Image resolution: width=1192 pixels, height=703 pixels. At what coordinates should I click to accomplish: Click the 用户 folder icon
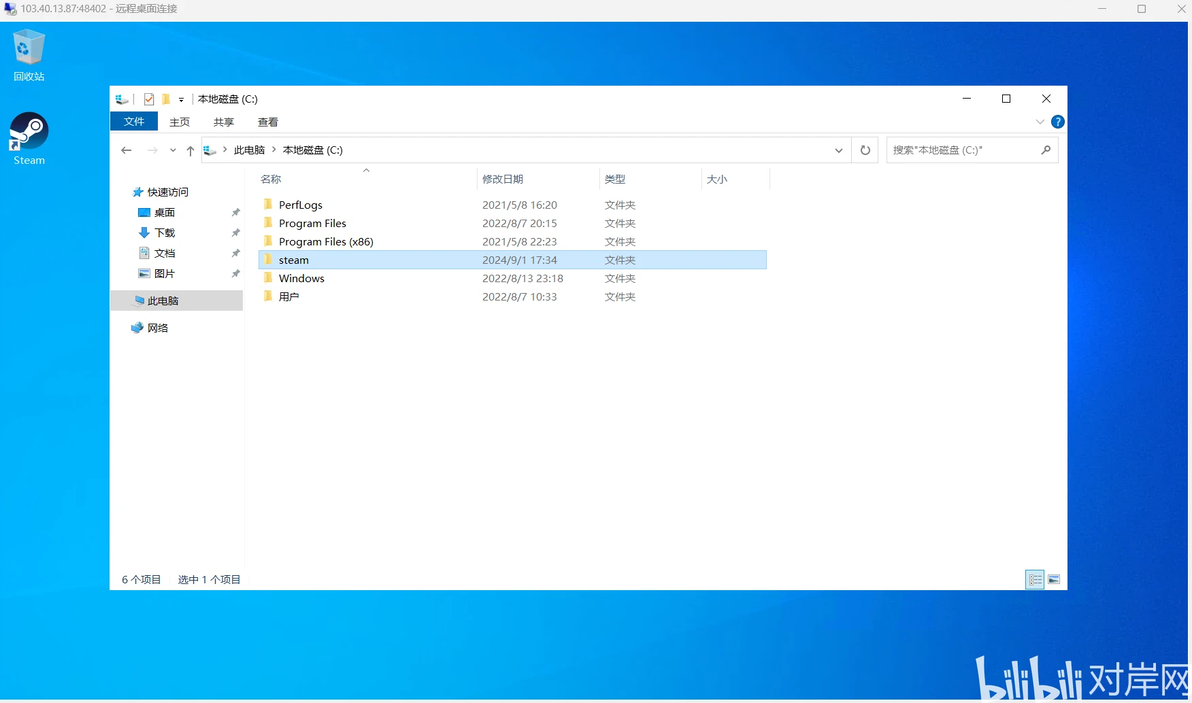click(x=268, y=296)
